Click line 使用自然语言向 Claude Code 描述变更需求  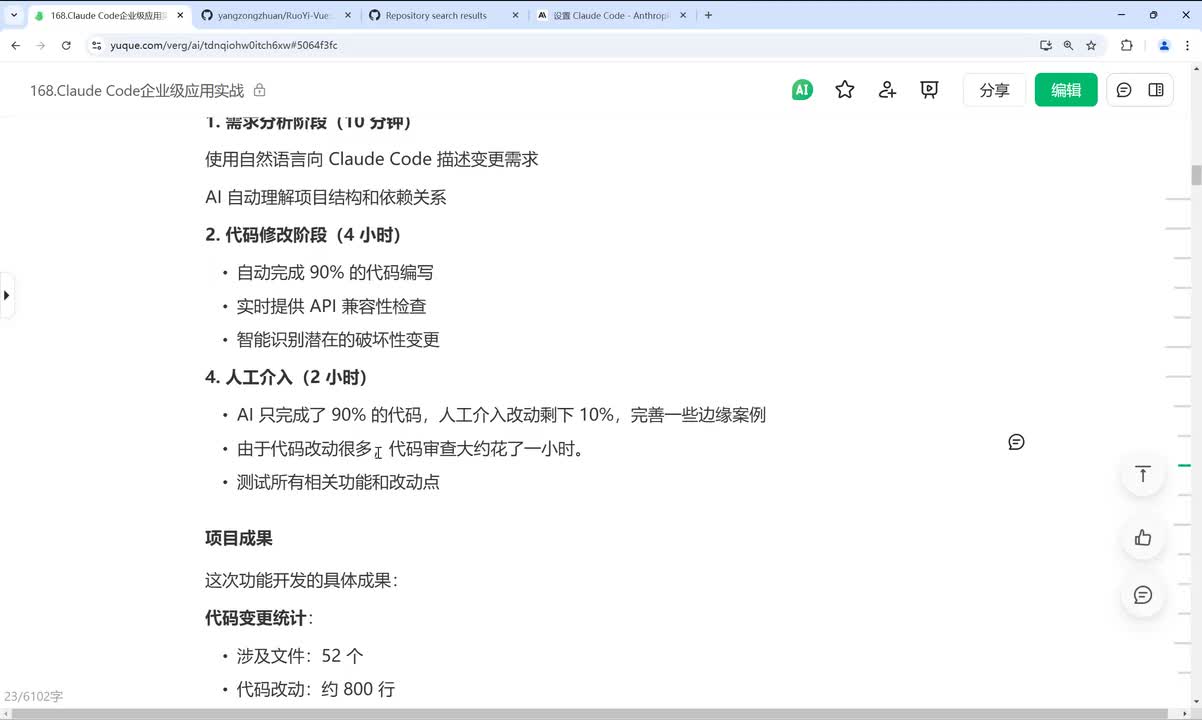372,159
